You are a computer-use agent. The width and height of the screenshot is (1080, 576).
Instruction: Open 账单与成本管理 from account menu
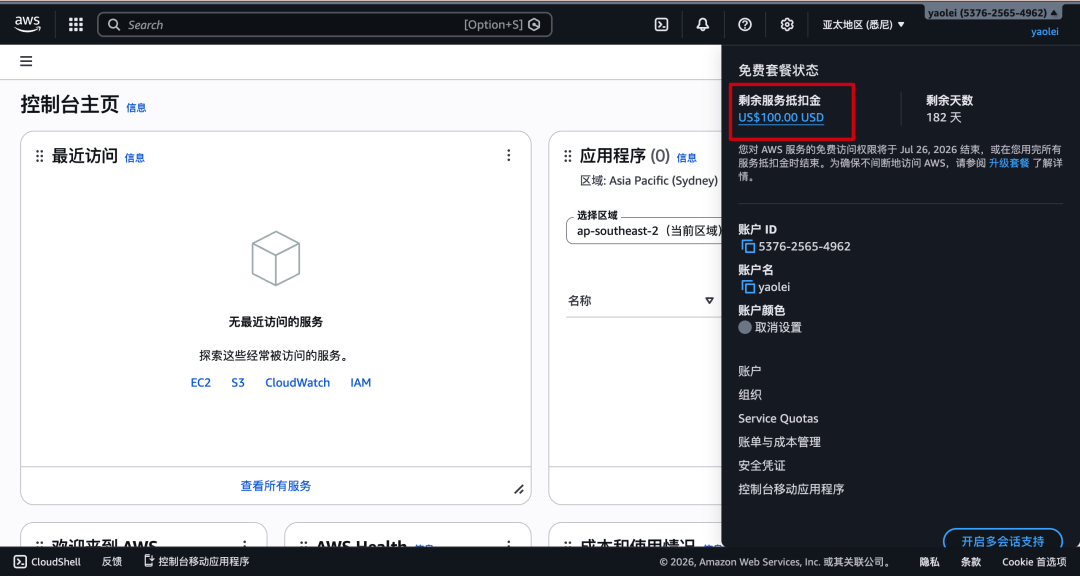[778, 441]
